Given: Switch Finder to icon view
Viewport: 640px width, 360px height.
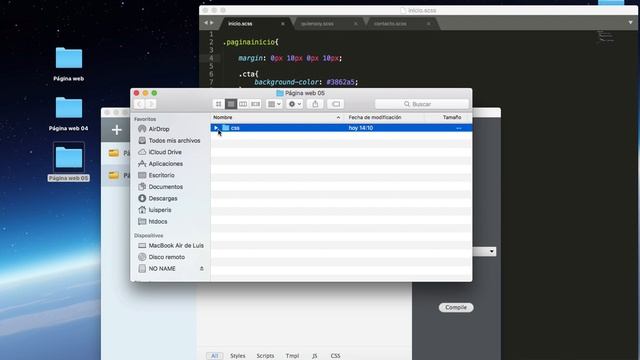Looking at the screenshot, I should [x=218, y=104].
